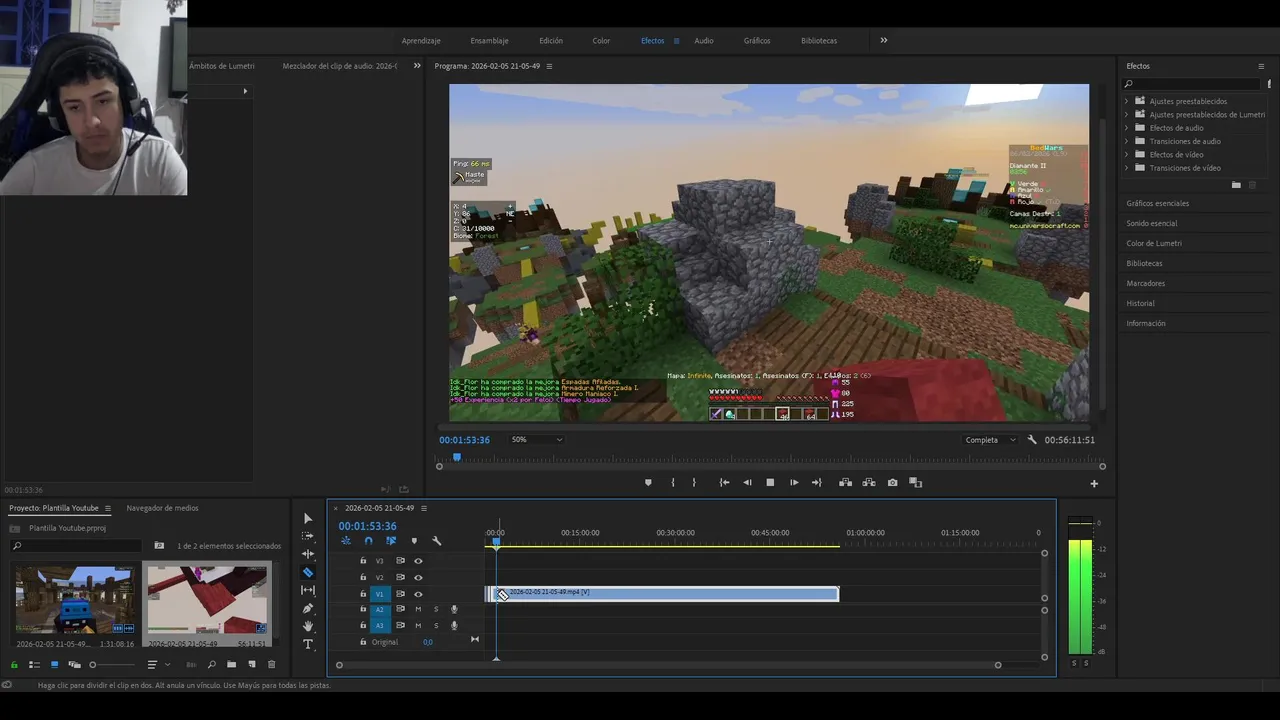Screen dimensions: 1280x720
Task: Open Program monitor wrench settings
Action: 1032,440
